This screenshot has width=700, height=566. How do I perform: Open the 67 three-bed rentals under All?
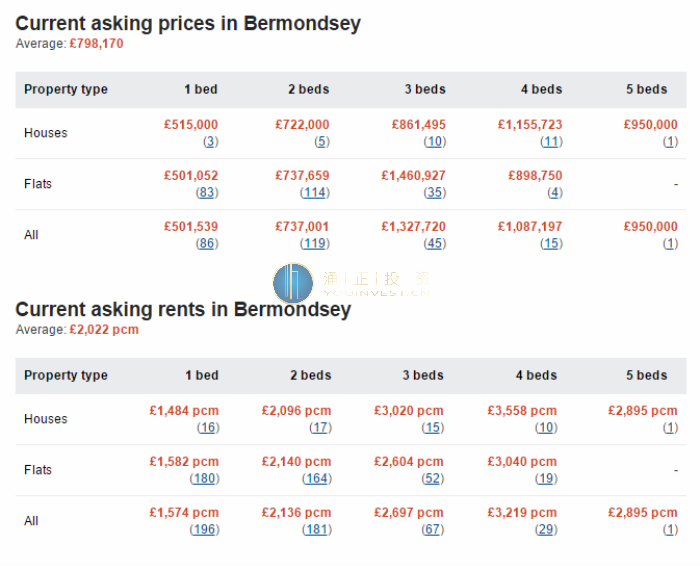point(433,529)
